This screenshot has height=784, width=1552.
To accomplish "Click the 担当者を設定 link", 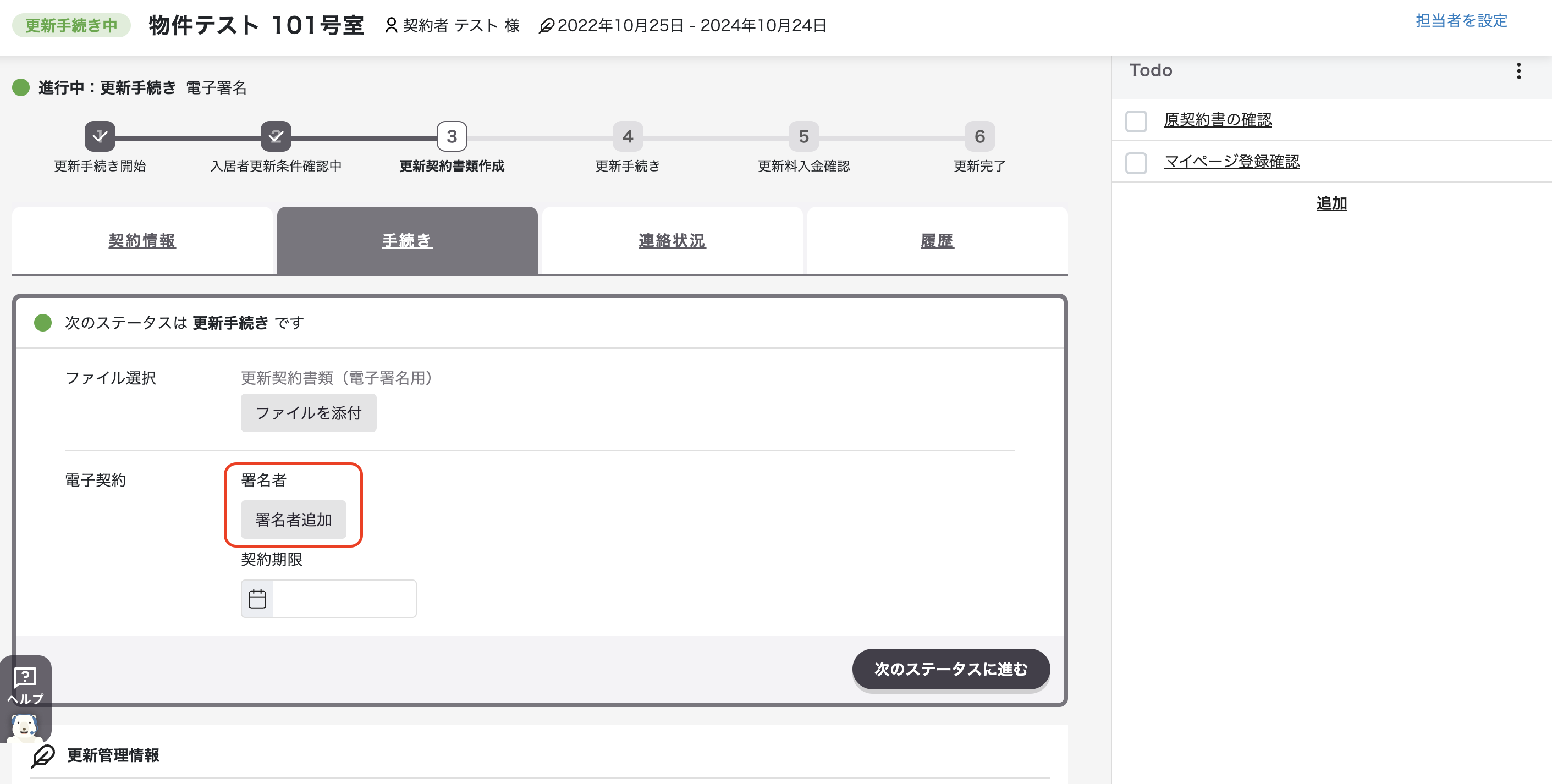I will 1461,21.
